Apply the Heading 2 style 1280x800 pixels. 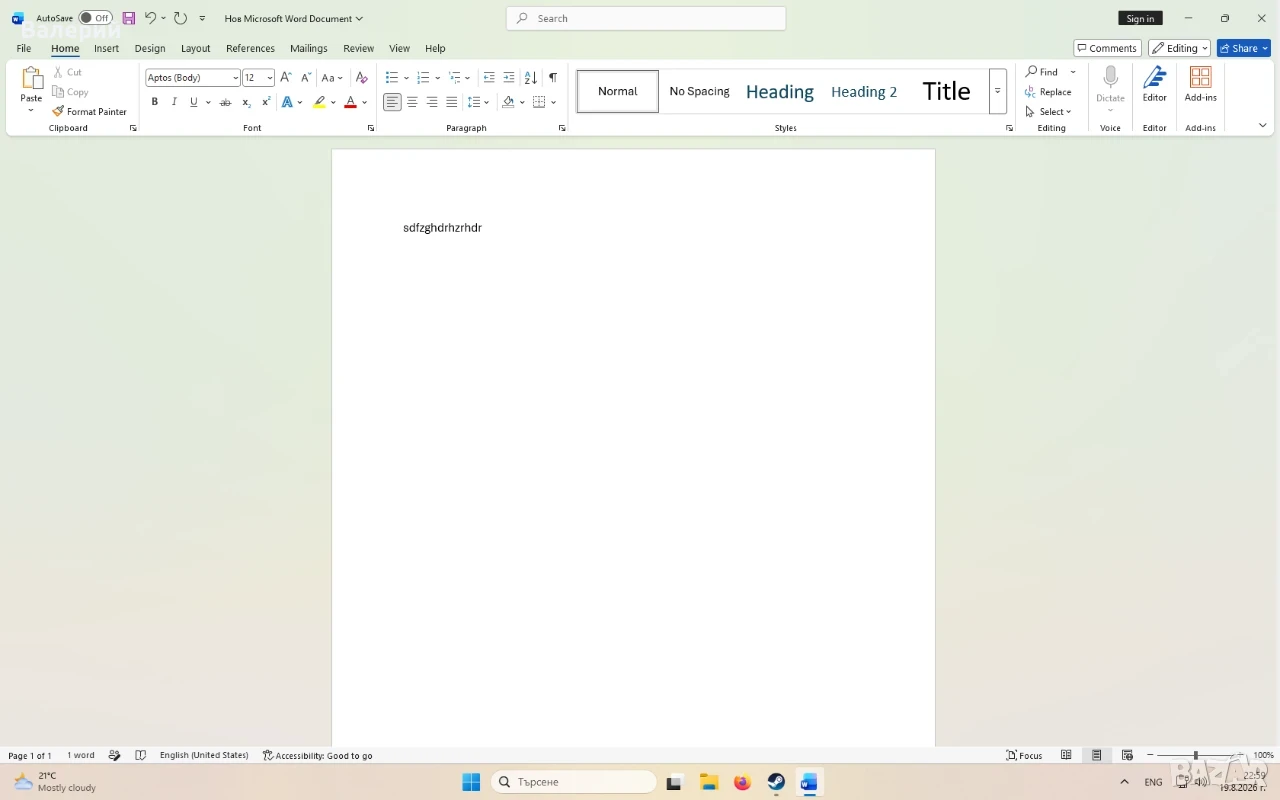point(864,92)
